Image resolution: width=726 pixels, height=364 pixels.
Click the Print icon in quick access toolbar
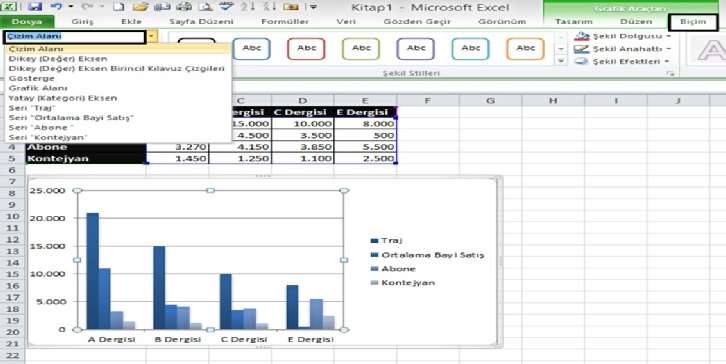click(184, 7)
